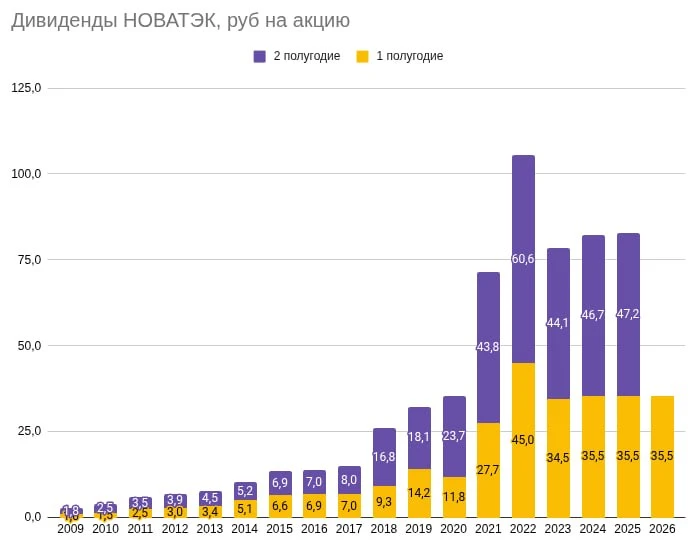The image size is (696, 551).
Task: Click the '60,6' value in the 2022 bar
Action: pyautogui.click(x=523, y=258)
